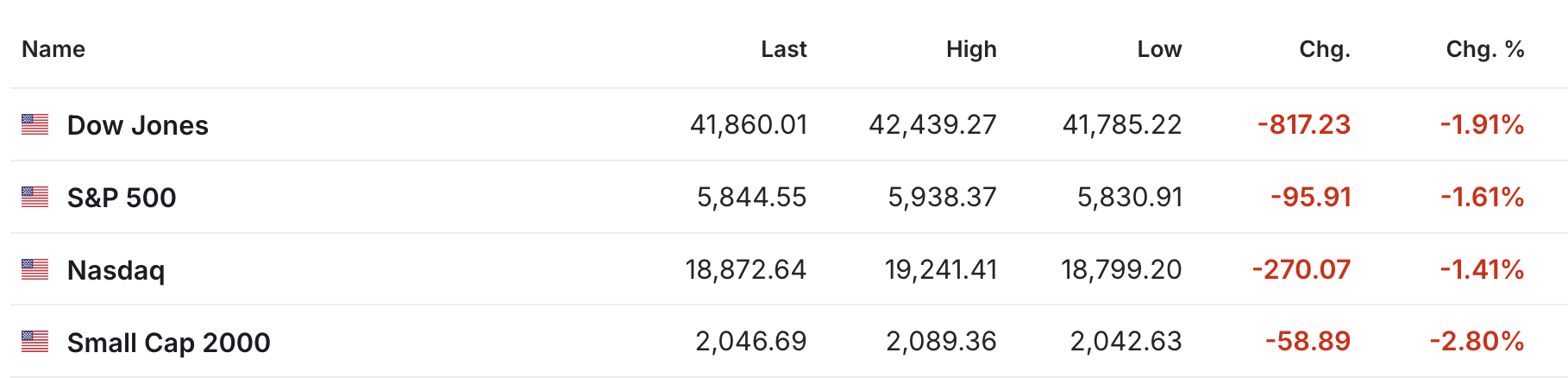This screenshot has width=1568, height=378.
Task: Click the US flag icon beside Nasdaq
Action: pyautogui.click(x=34, y=269)
